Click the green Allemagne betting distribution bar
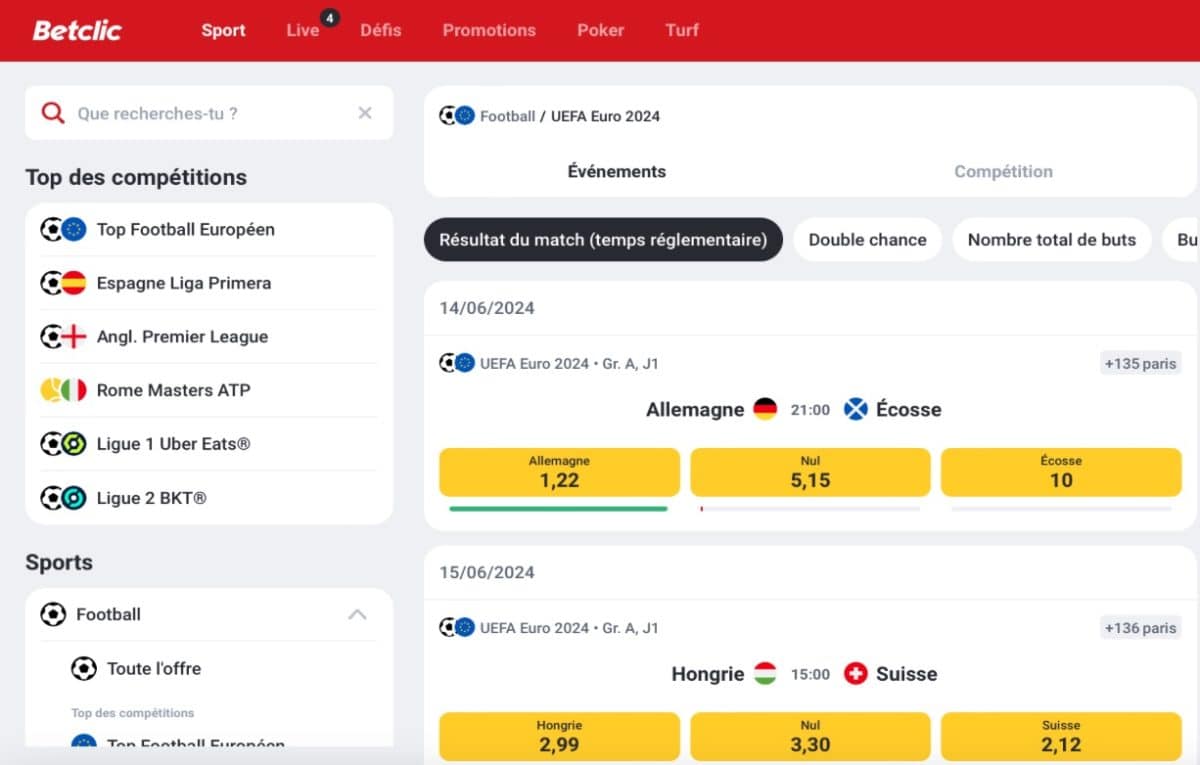1200x765 pixels. (558, 508)
